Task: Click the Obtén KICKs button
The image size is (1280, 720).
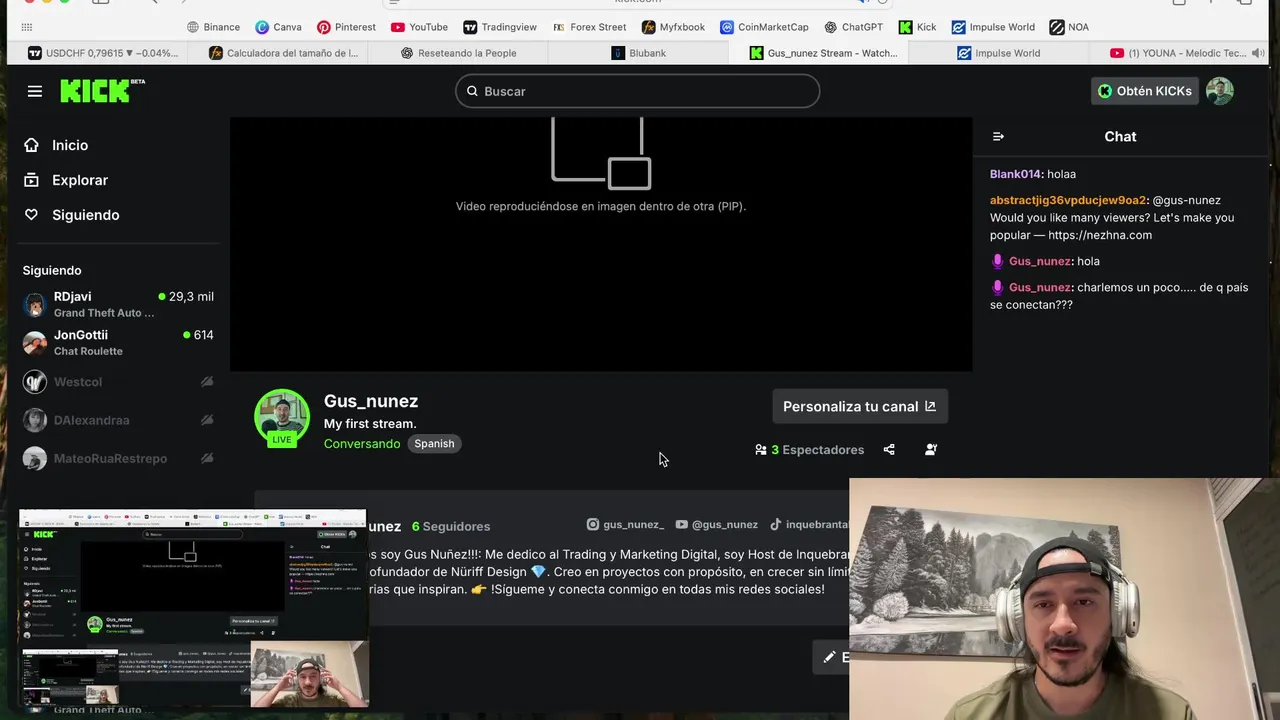Action: point(1145,91)
